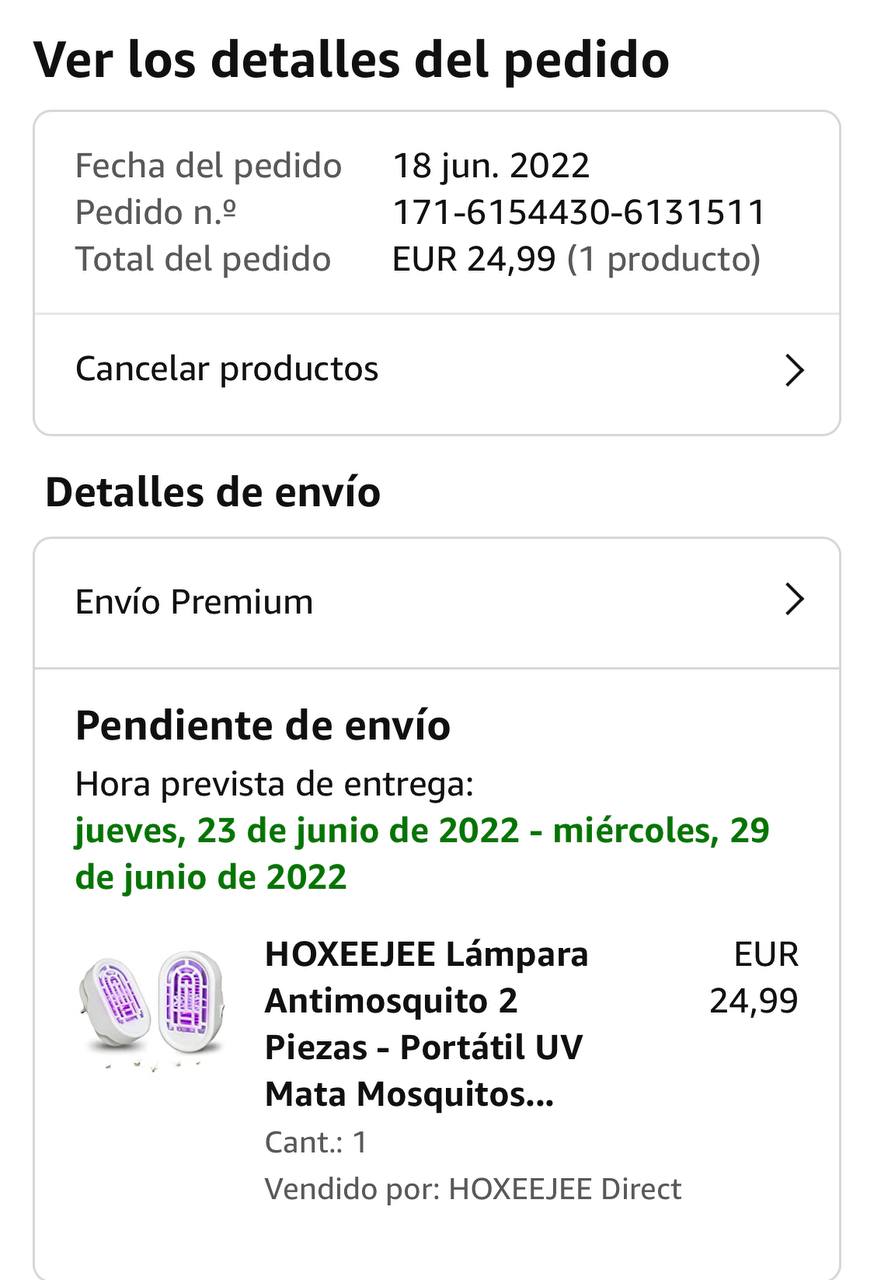Select order number 171-6154430-6131511
874x1280 pixels.
point(579,212)
